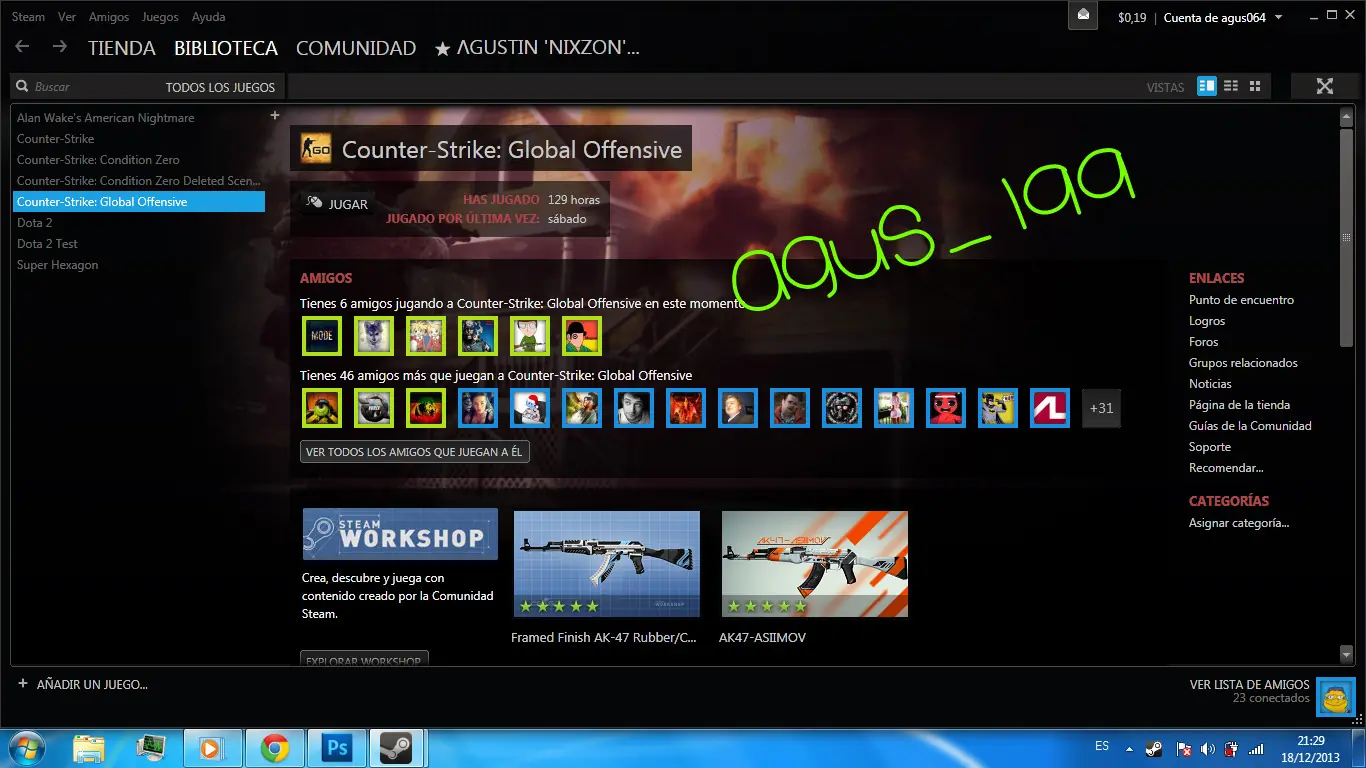Open the Noticias link
Screen dimensions: 1366x768
coord(1210,384)
